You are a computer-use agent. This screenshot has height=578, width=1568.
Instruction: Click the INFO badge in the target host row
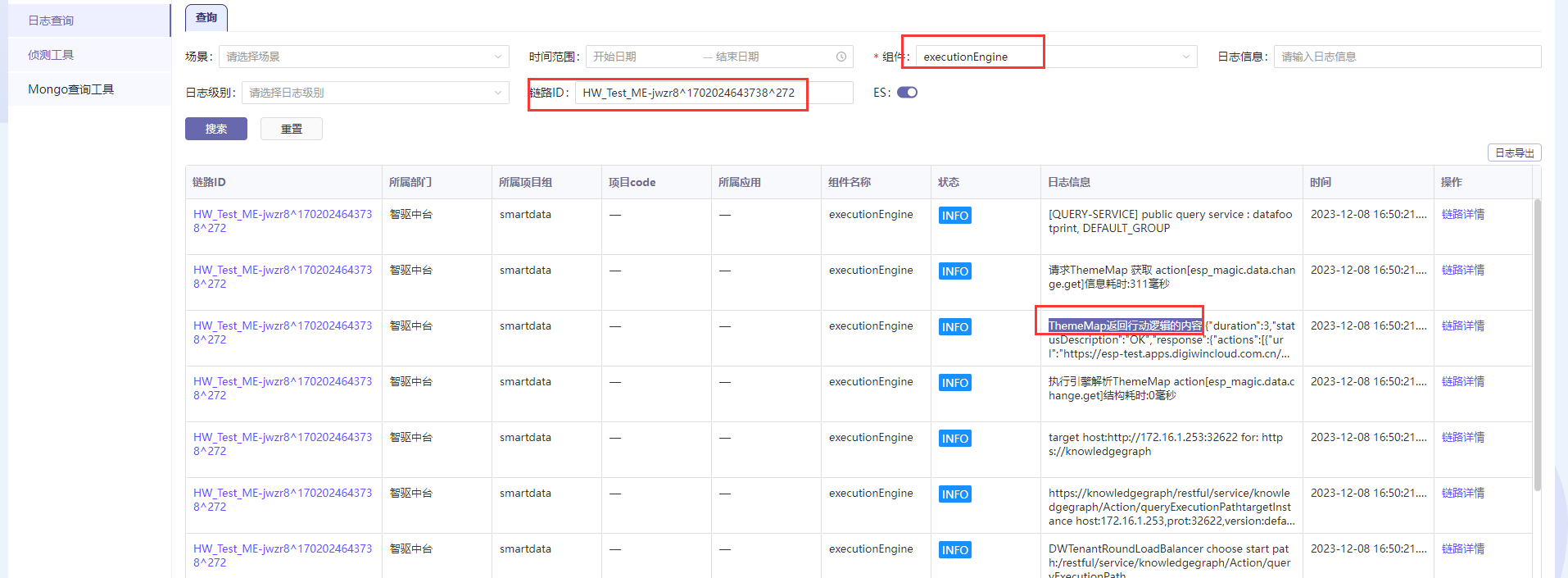(955, 439)
